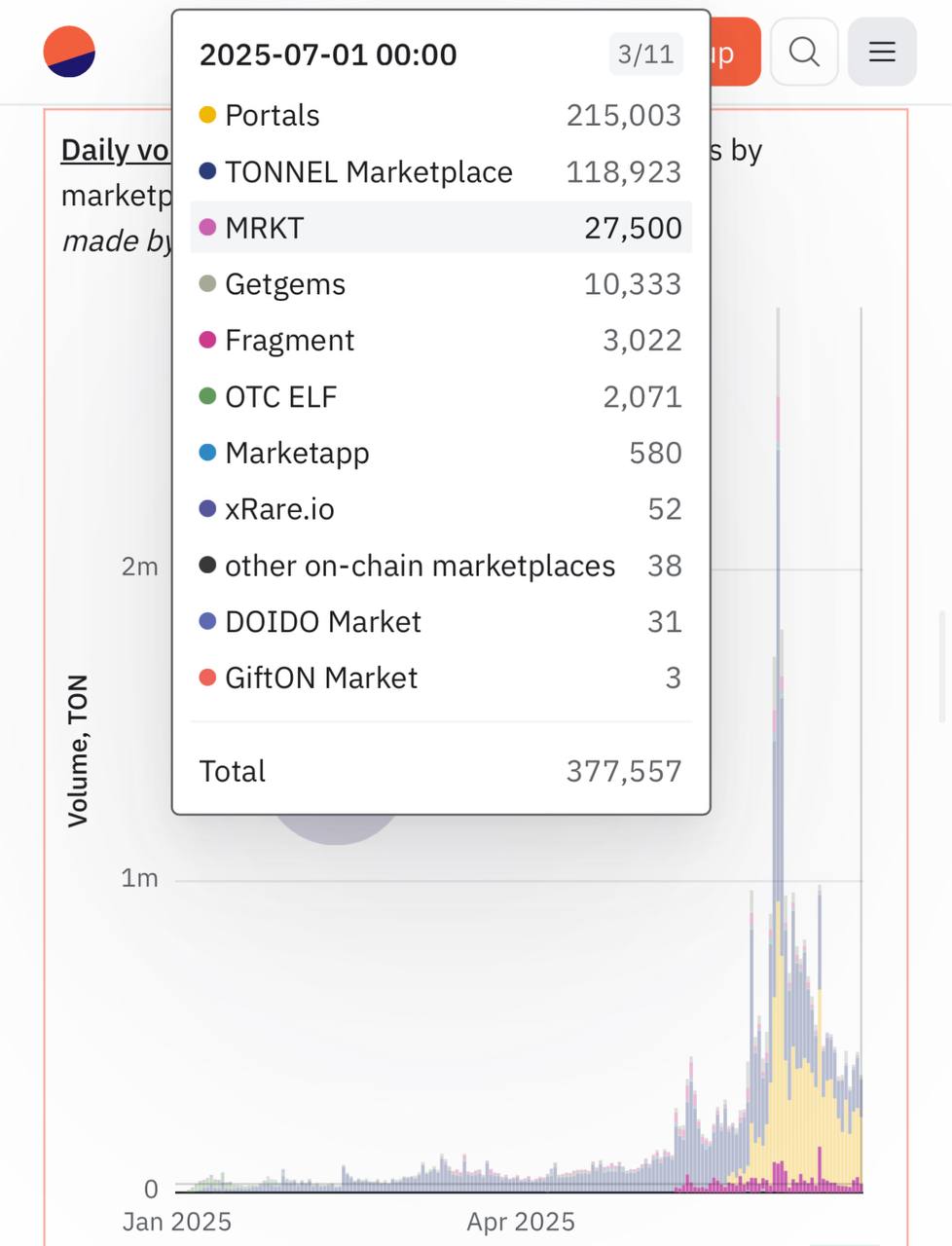
Task: Select the other on-chain marketplaces label
Action: pyautogui.click(x=421, y=566)
